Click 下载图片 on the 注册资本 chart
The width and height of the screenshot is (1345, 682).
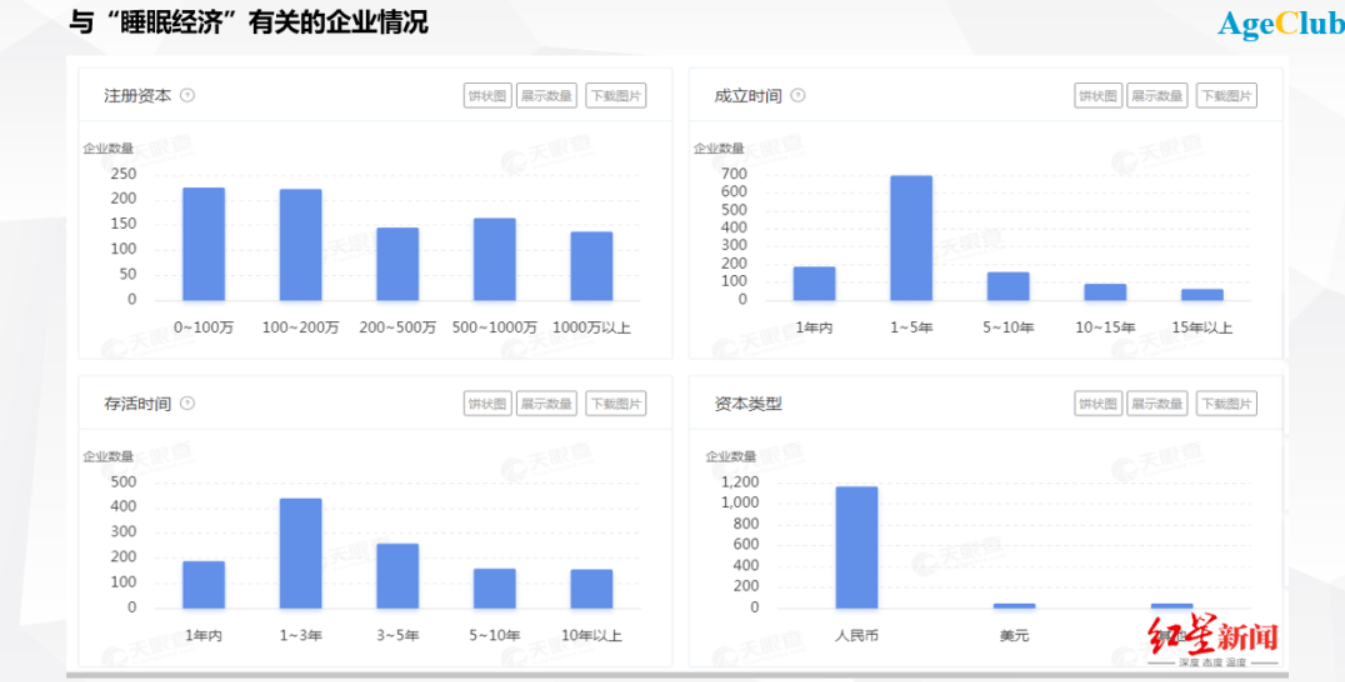click(616, 95)
